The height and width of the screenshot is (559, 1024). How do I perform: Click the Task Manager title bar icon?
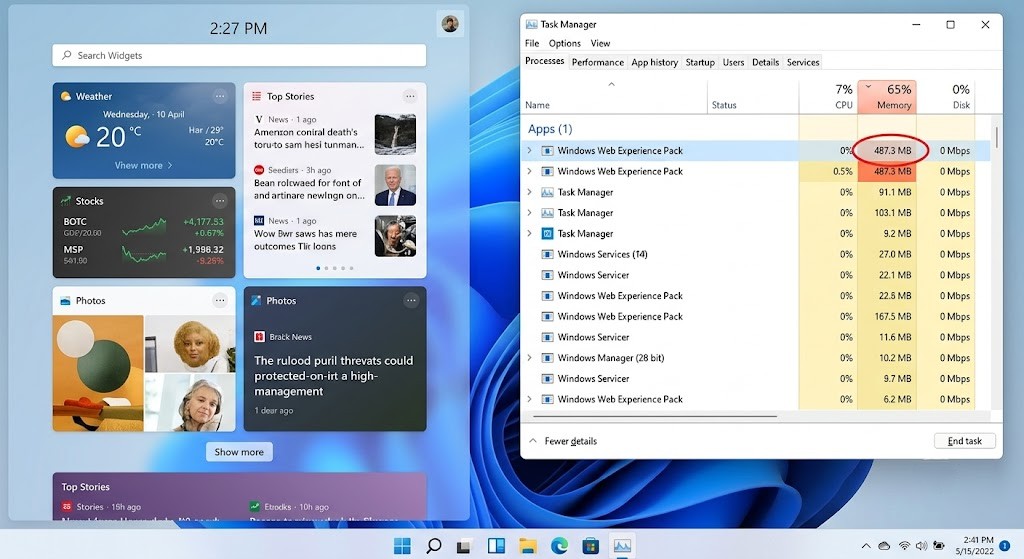(532, 24)
